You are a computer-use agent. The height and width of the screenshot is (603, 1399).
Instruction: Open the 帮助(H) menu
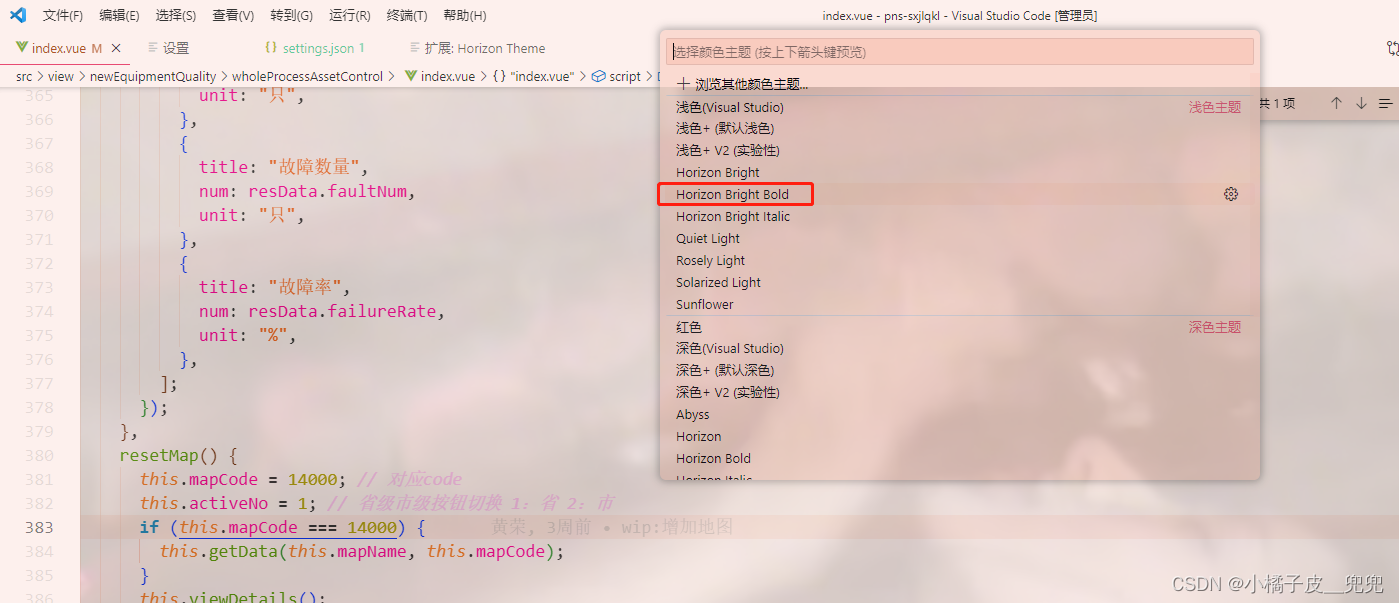[x=465, y=16]
